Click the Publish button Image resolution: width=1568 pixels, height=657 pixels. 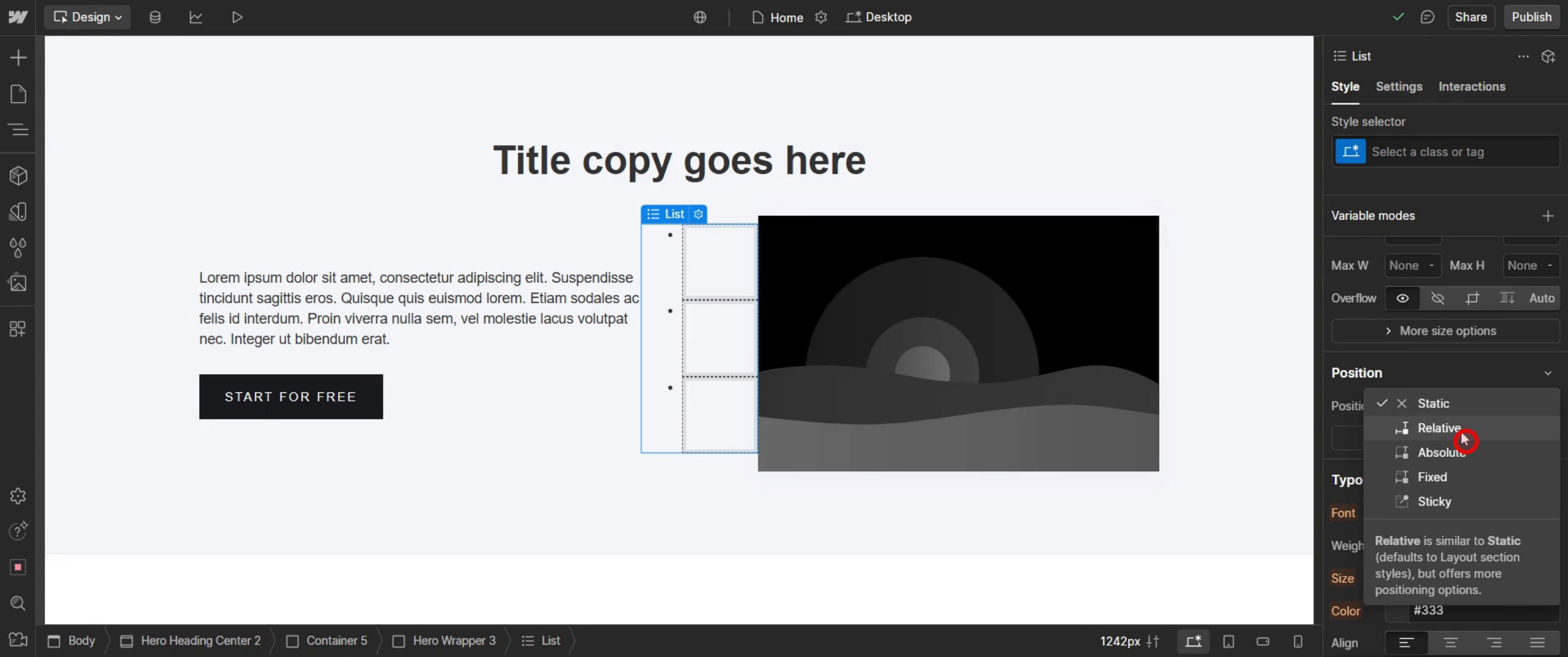coord(1531,17)
